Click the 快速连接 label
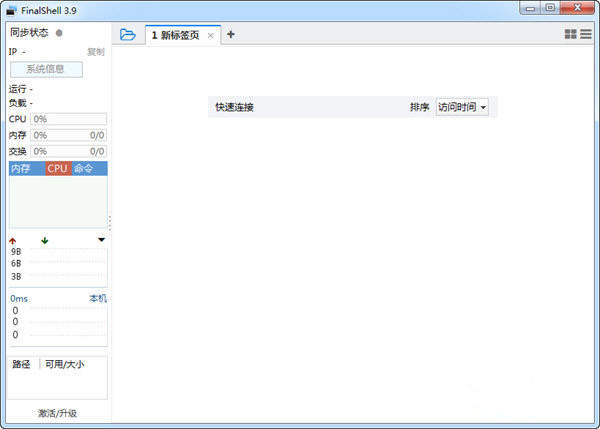 [x=234, y=107]
